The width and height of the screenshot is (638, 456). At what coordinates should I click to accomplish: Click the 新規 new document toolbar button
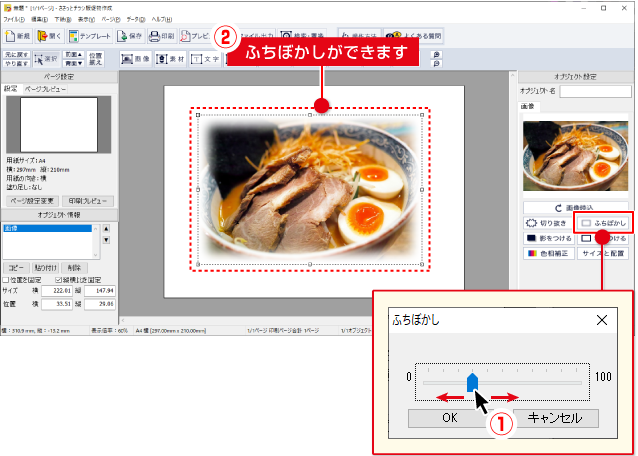(18, 36)
